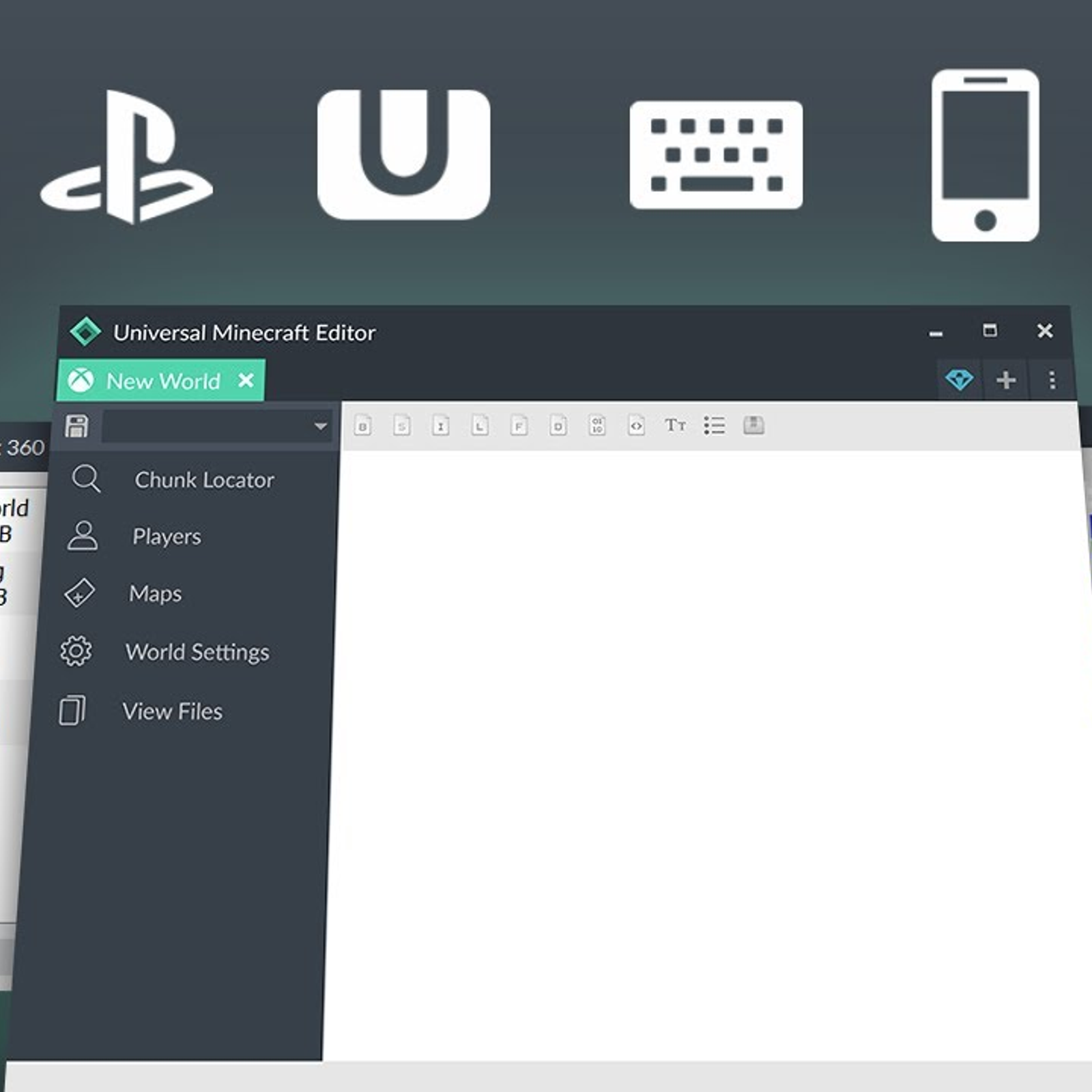Switch to the New World tab
1092x1092 pixels.
click(x=162, y=381)
